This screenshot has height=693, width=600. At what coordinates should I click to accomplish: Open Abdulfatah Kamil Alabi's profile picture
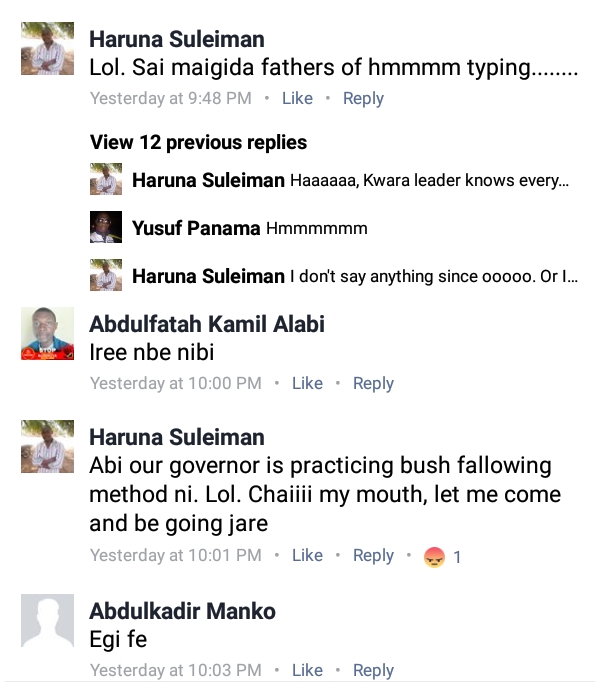(x=48, y=333)
